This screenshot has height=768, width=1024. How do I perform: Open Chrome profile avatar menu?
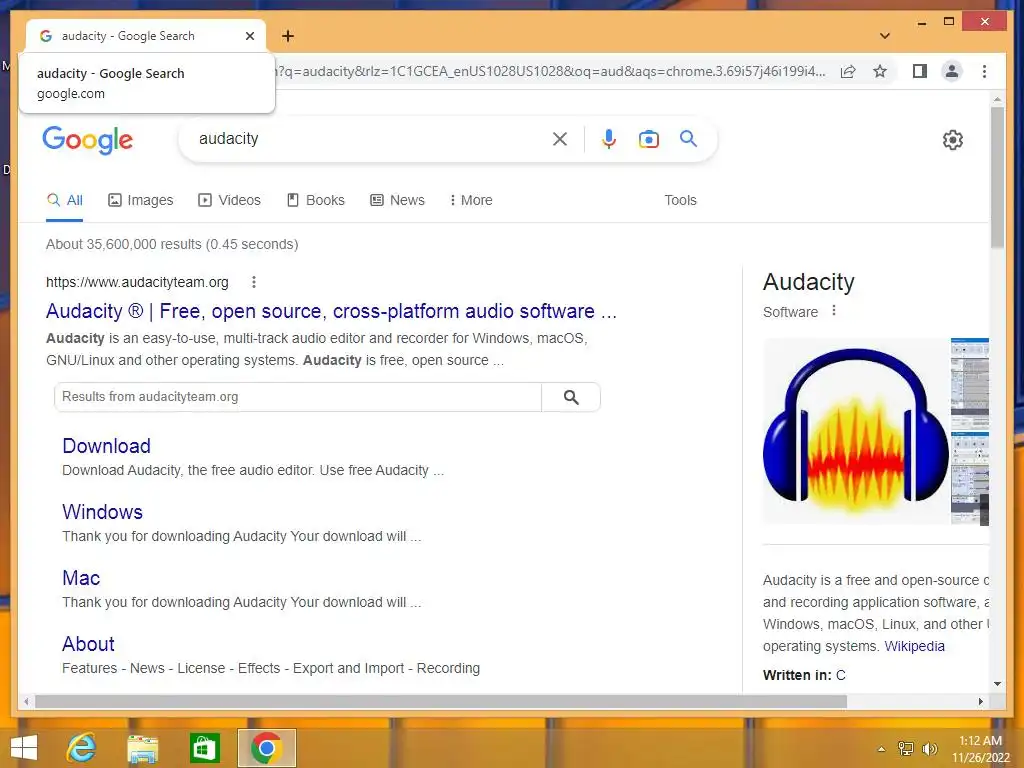pyautogui.click(x=952, y=71)
